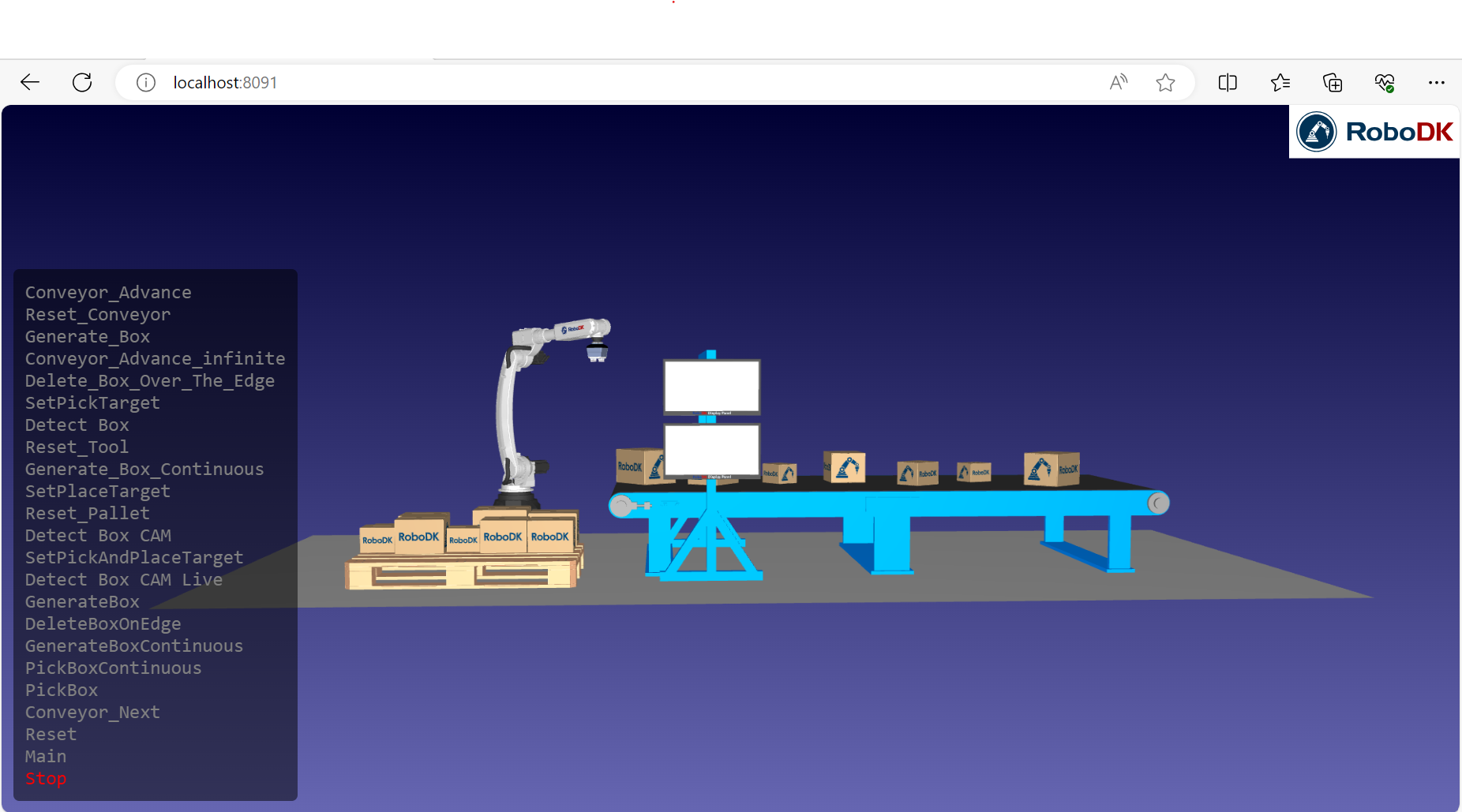Toggle the split screen icon
This screenshot has width=1462, height=812.
(1228, 82)
